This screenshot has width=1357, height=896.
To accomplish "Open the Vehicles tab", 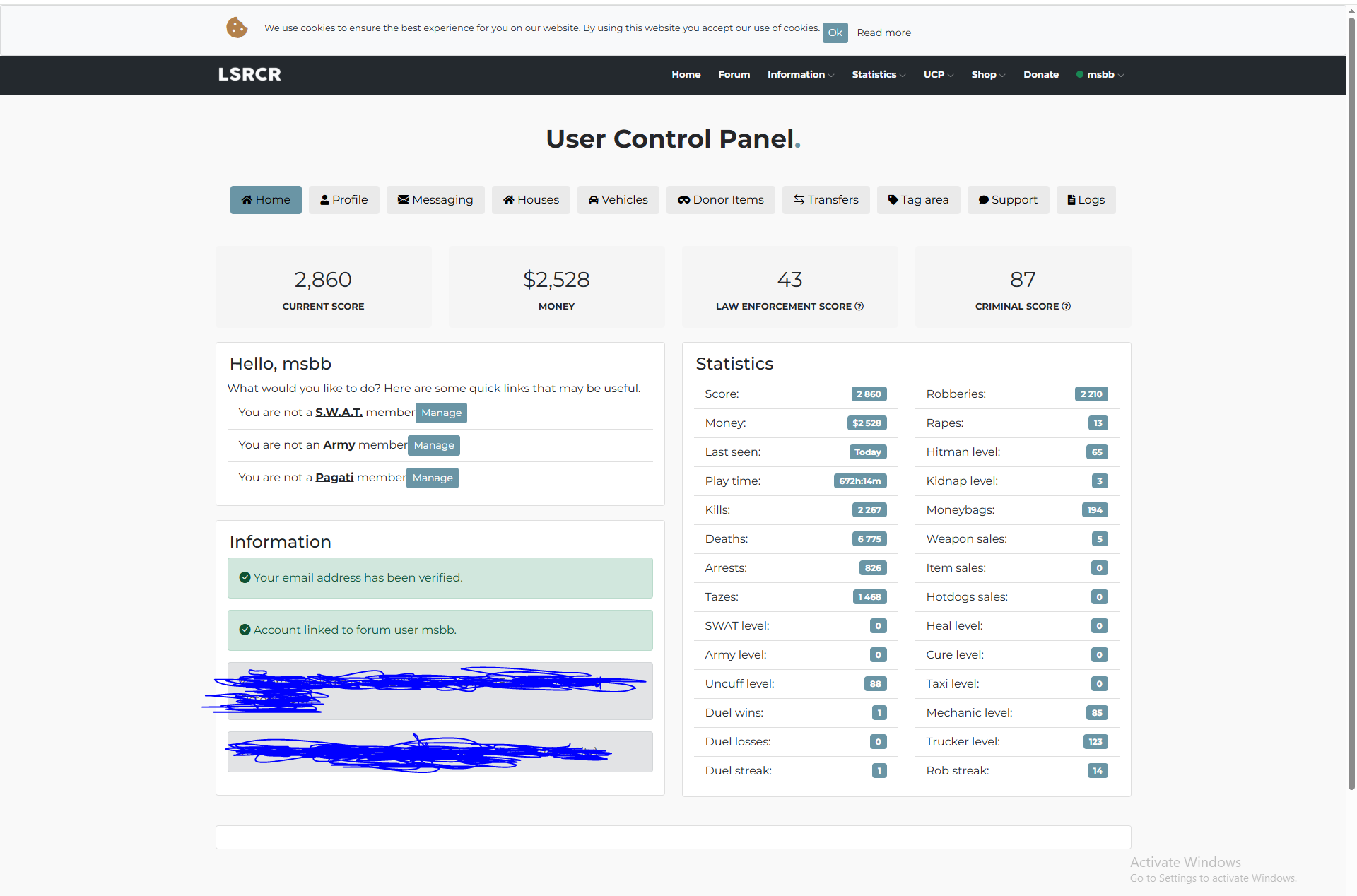I will (618, 200).
